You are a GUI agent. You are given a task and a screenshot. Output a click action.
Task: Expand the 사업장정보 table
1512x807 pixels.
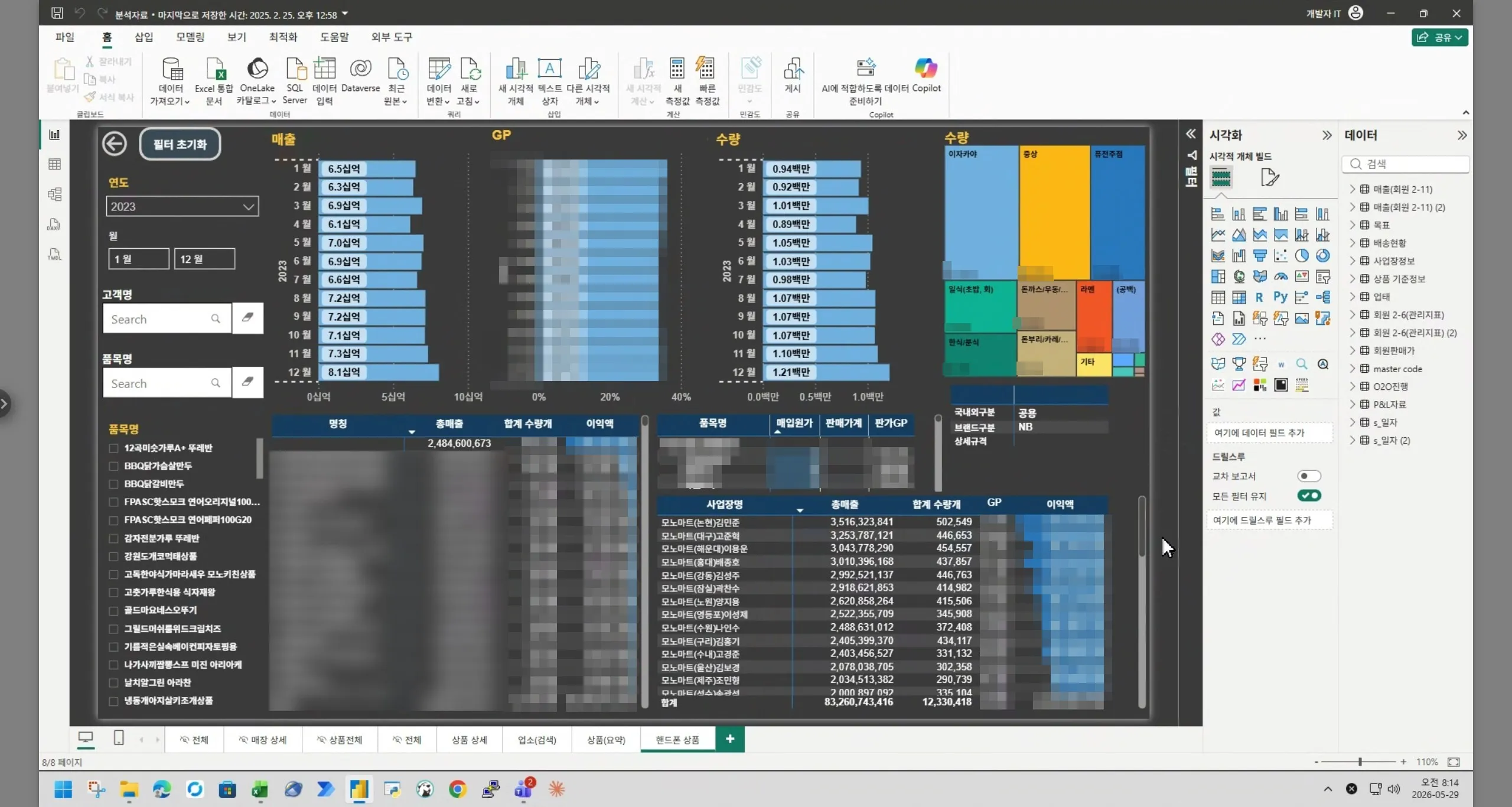point(1352,261)
